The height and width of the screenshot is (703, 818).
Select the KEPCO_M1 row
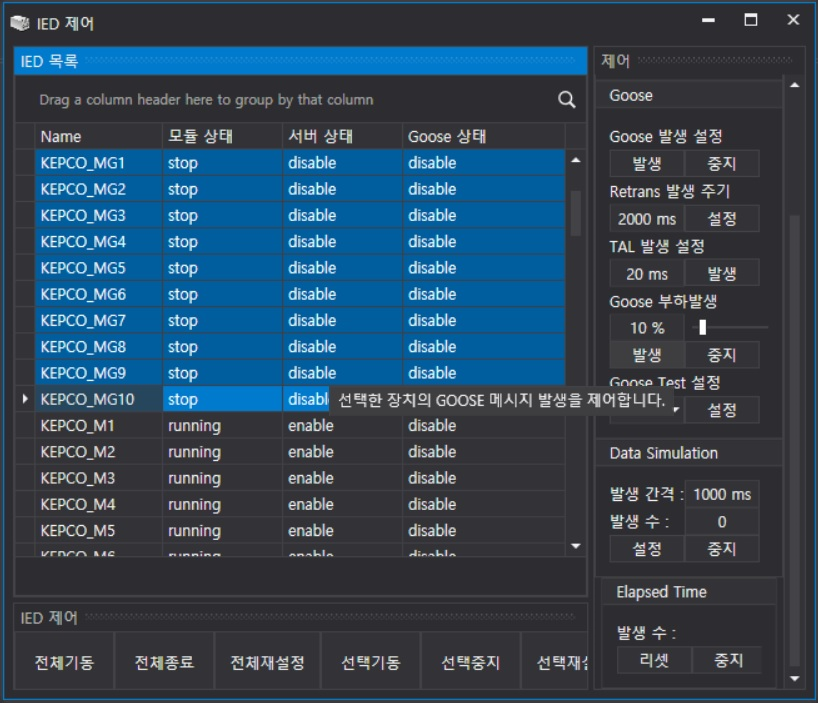[300, 426]
